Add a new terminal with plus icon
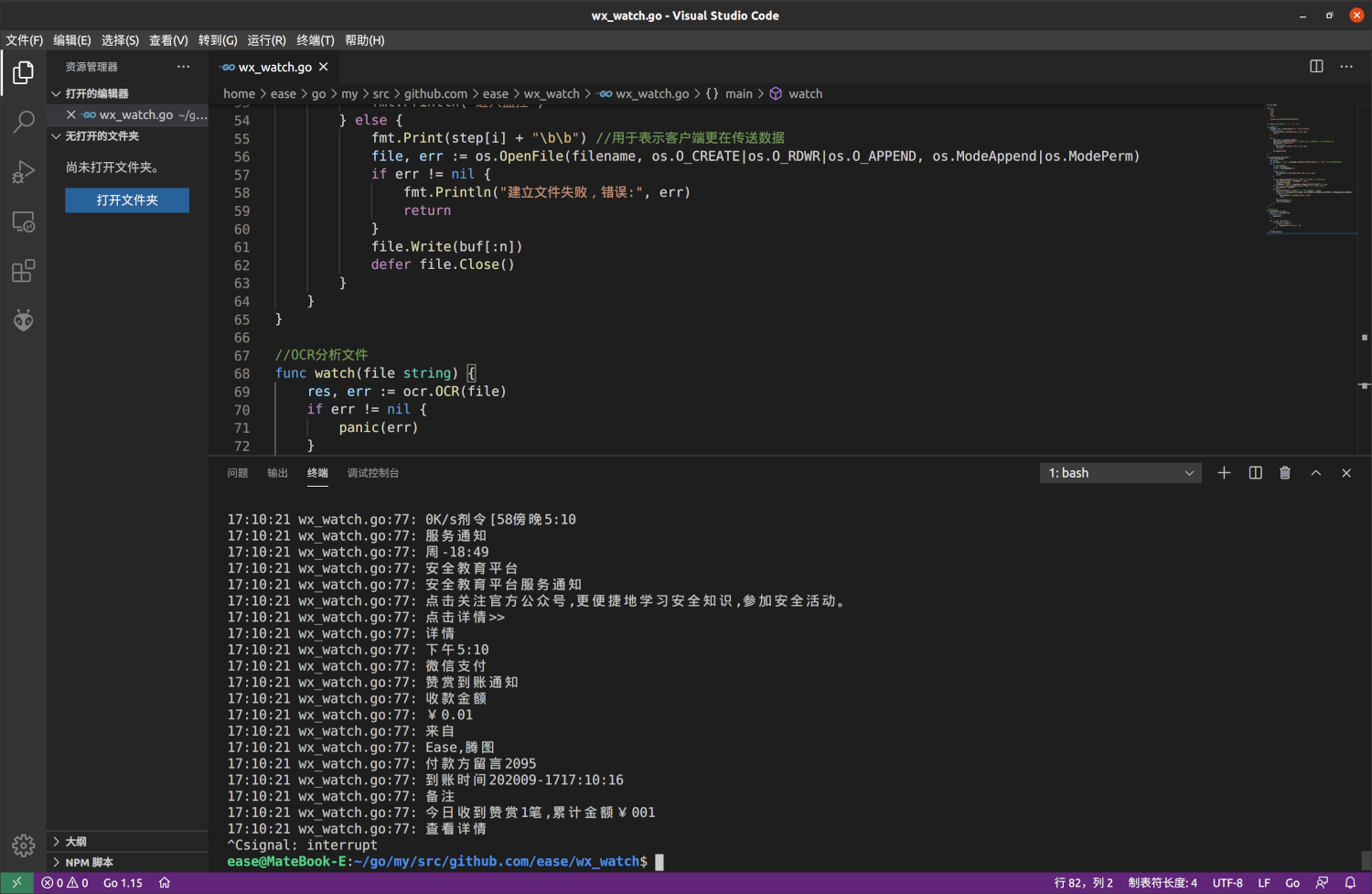 pyautogui.click(x=1224, y=473)
